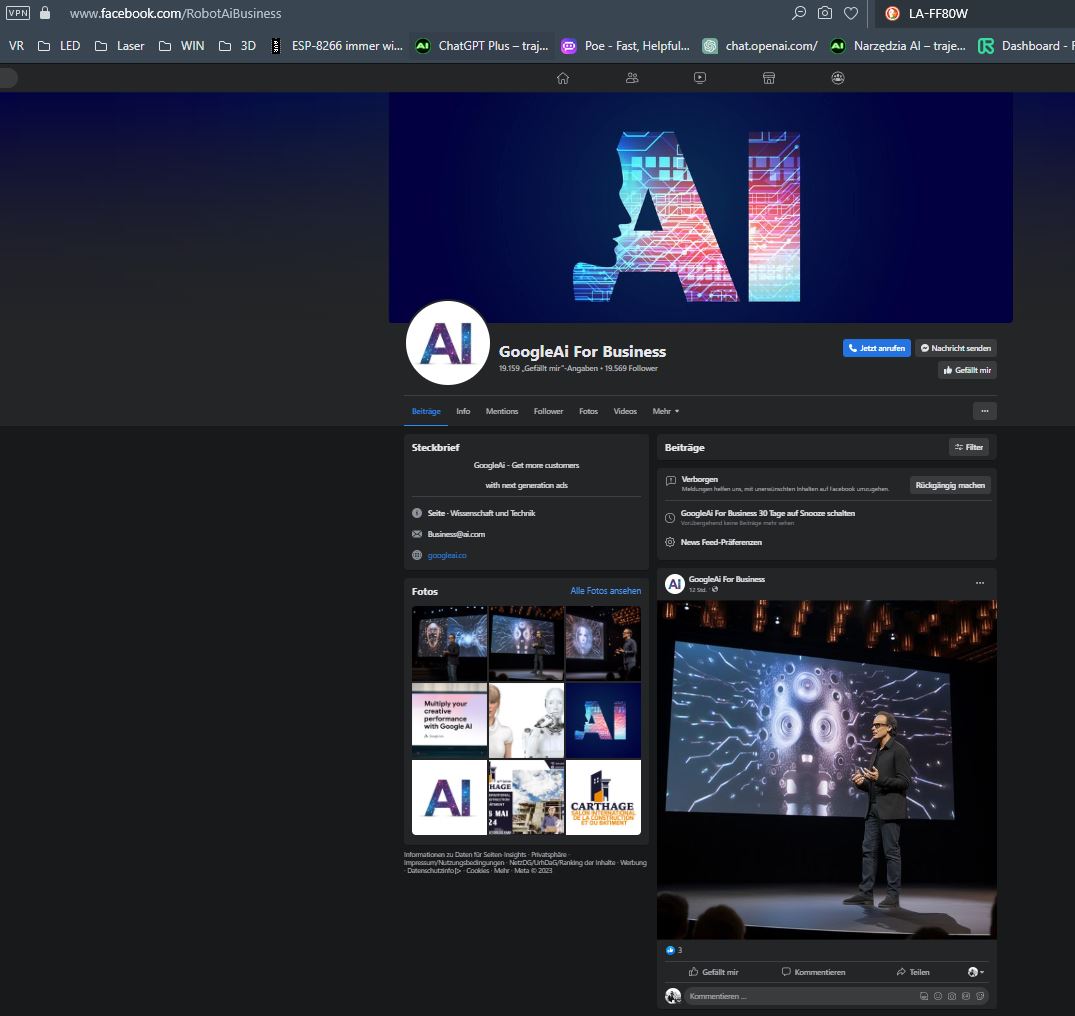Click the camera photo icon in comment box
This screenshot has width=1075, height=1016.
point(952,996)
